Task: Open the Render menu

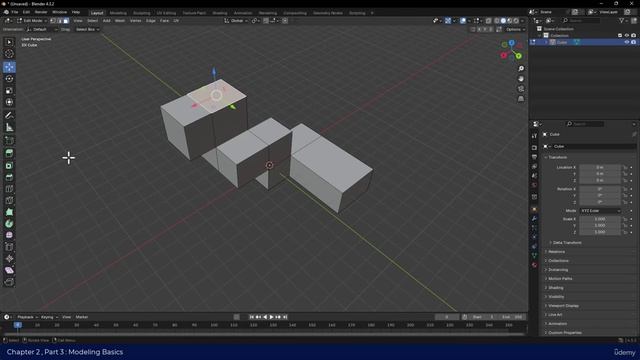Action: pyautogui.click(x=41, y=12)
